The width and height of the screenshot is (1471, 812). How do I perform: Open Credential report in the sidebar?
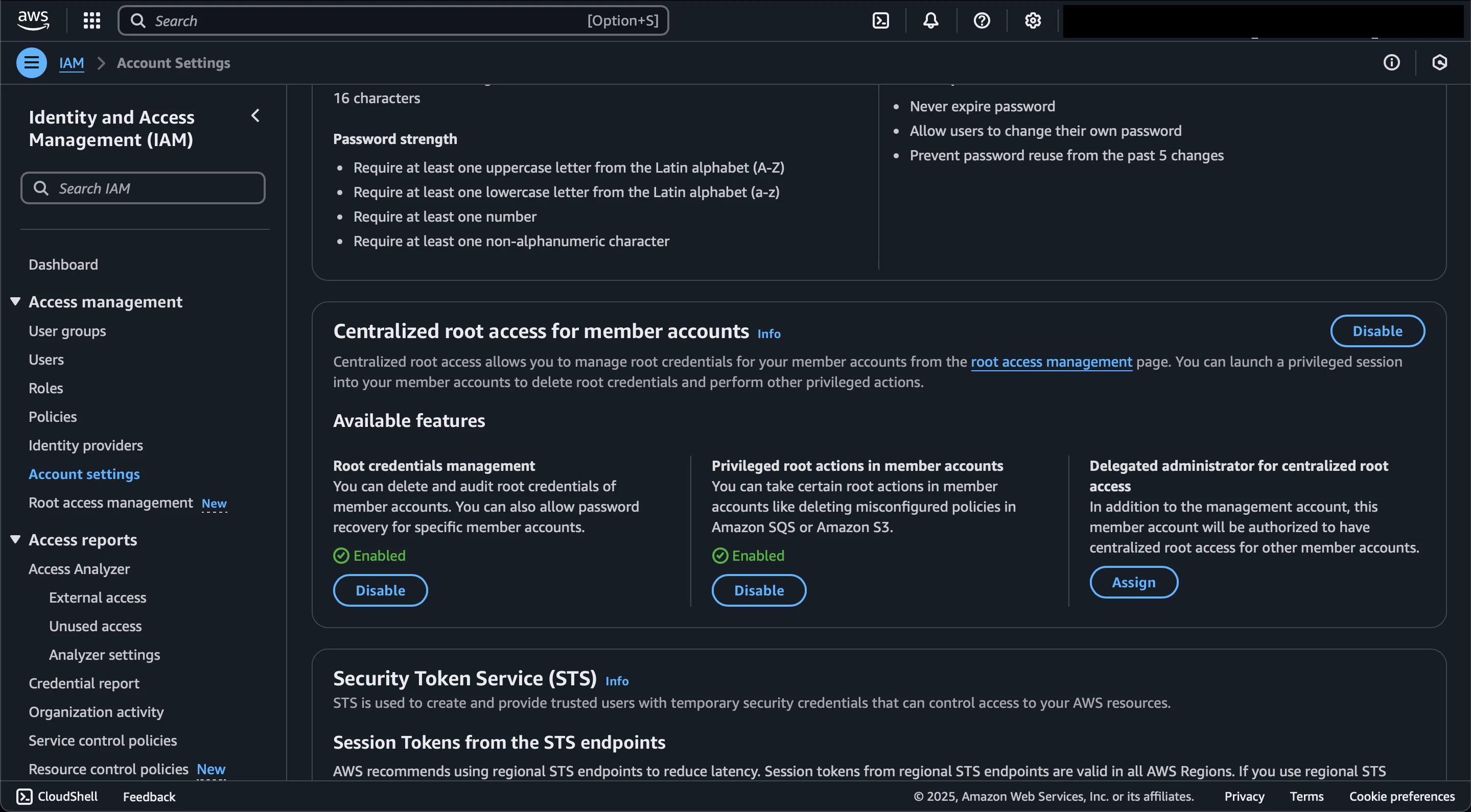(x=83, y=683)
